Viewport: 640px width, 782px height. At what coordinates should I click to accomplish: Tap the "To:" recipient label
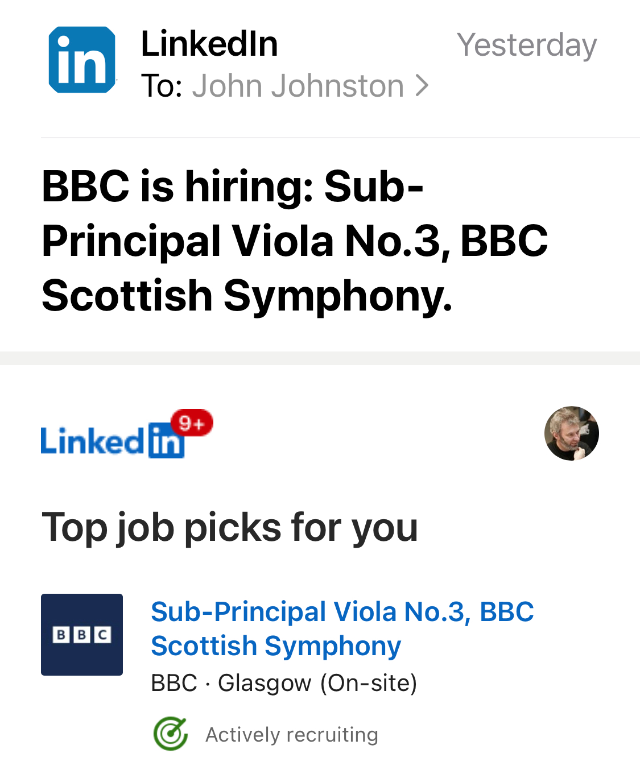tap(162, 86)
